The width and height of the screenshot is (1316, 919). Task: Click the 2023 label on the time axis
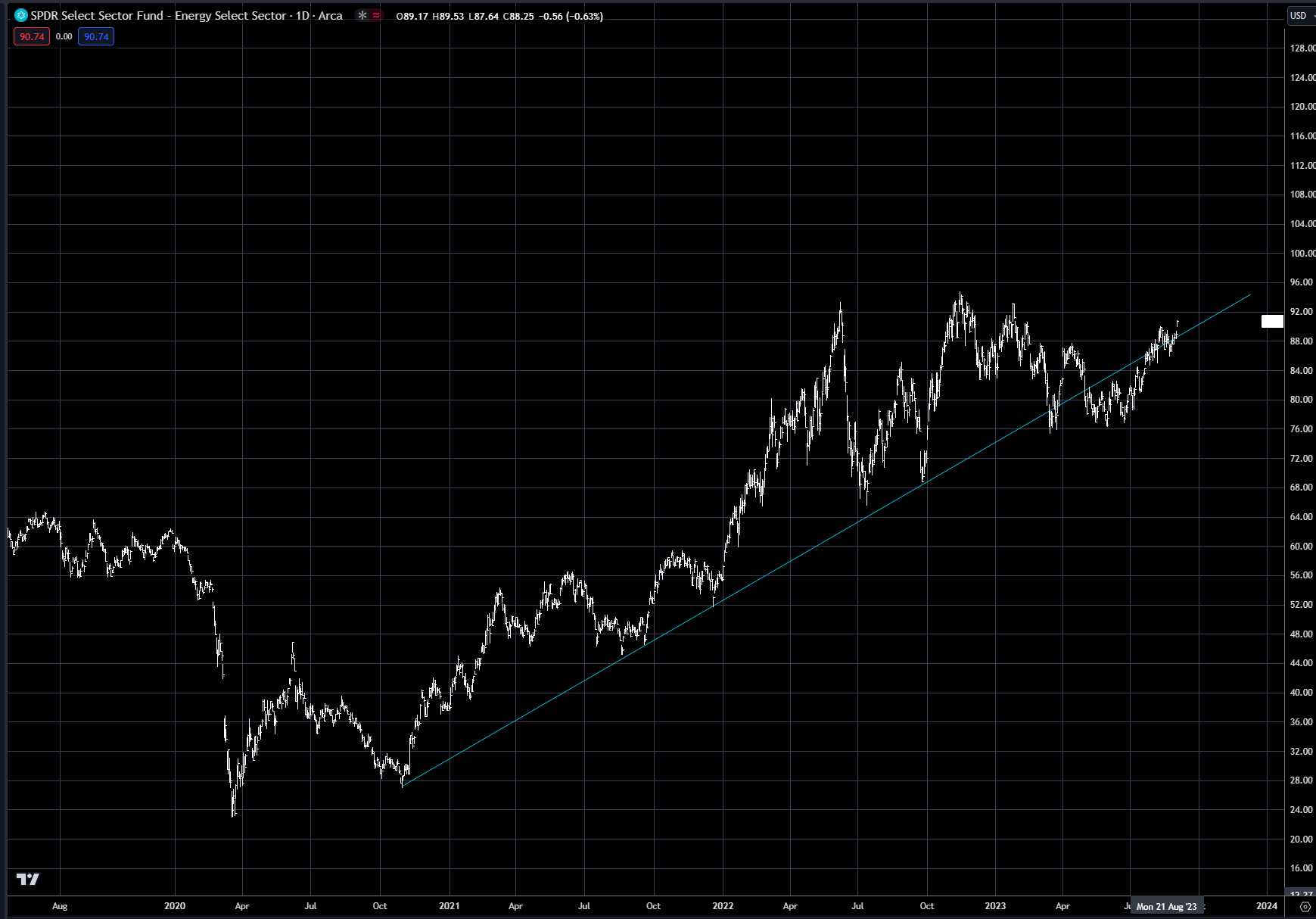pos(995,906)
